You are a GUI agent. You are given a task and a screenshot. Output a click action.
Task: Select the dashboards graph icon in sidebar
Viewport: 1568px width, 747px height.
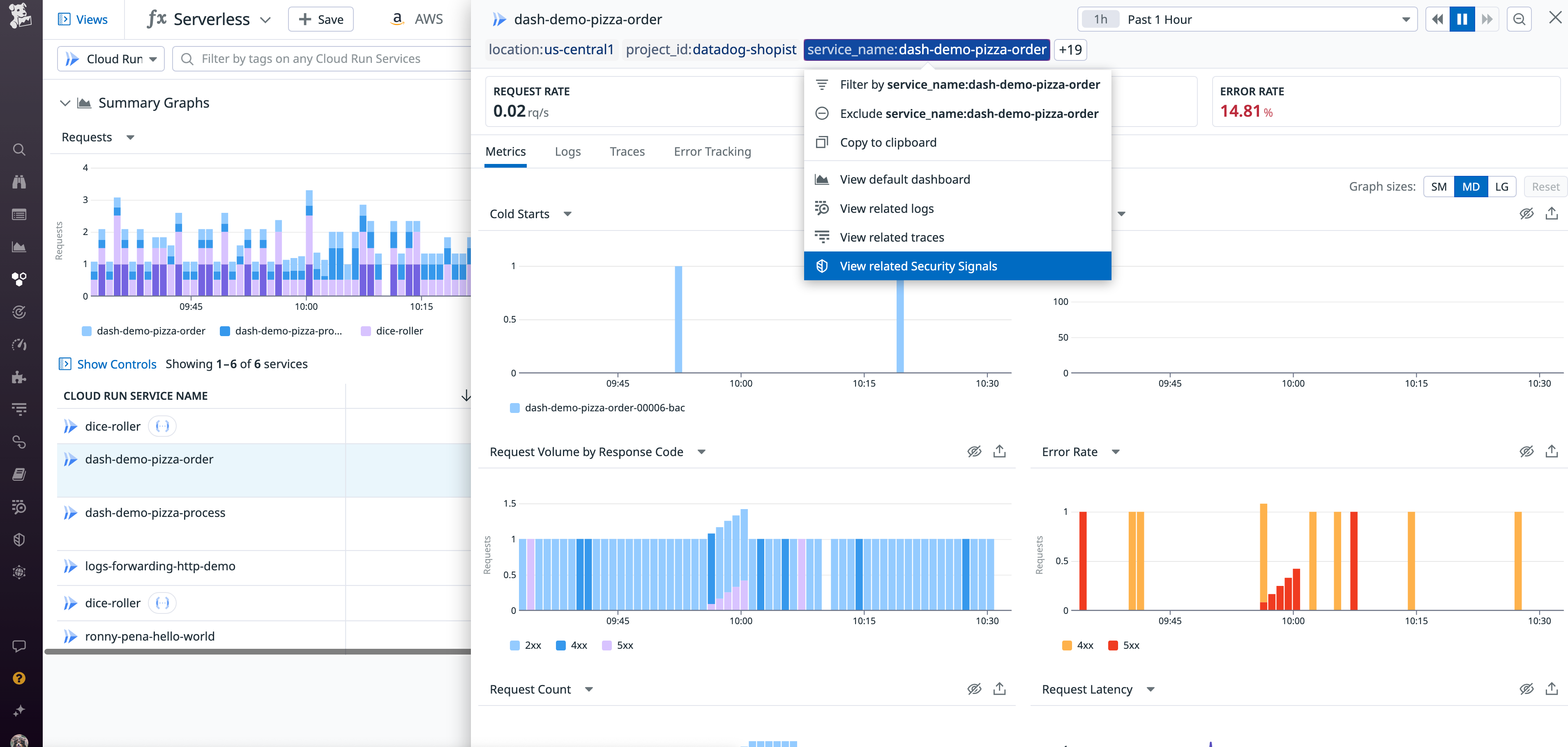[19, 247]
